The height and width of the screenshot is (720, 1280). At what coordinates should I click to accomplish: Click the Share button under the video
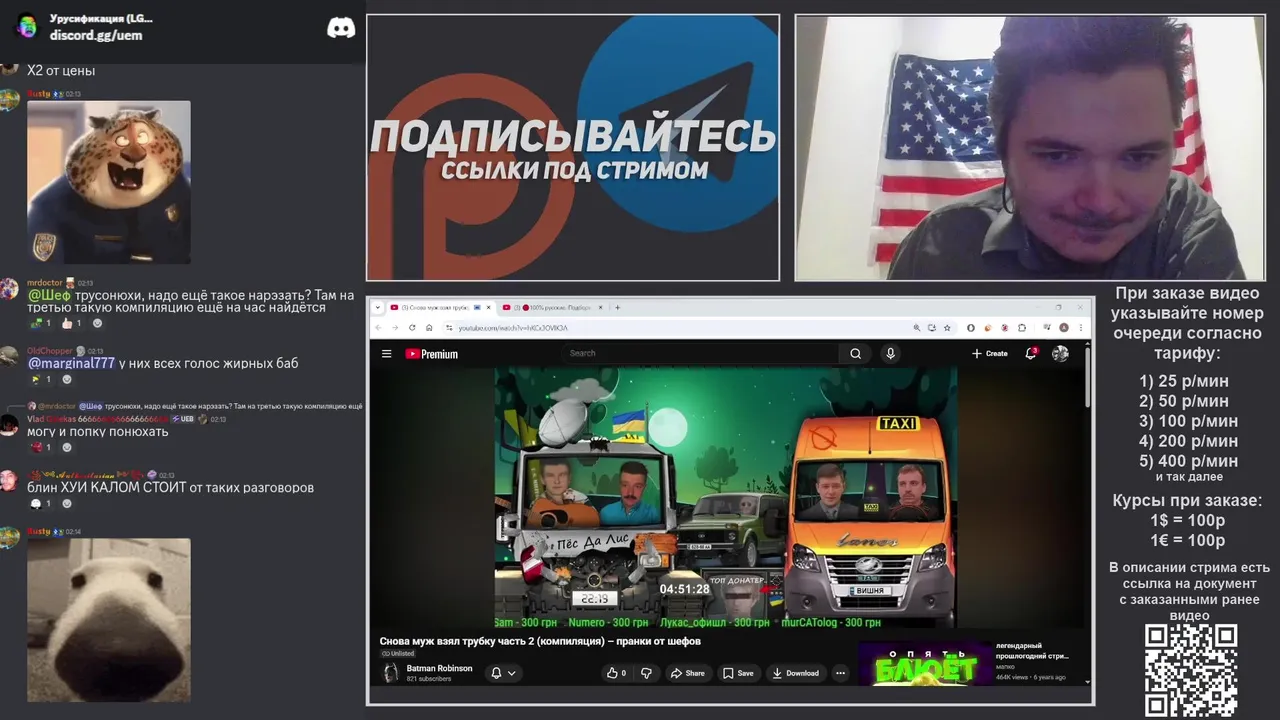[688, 673]
